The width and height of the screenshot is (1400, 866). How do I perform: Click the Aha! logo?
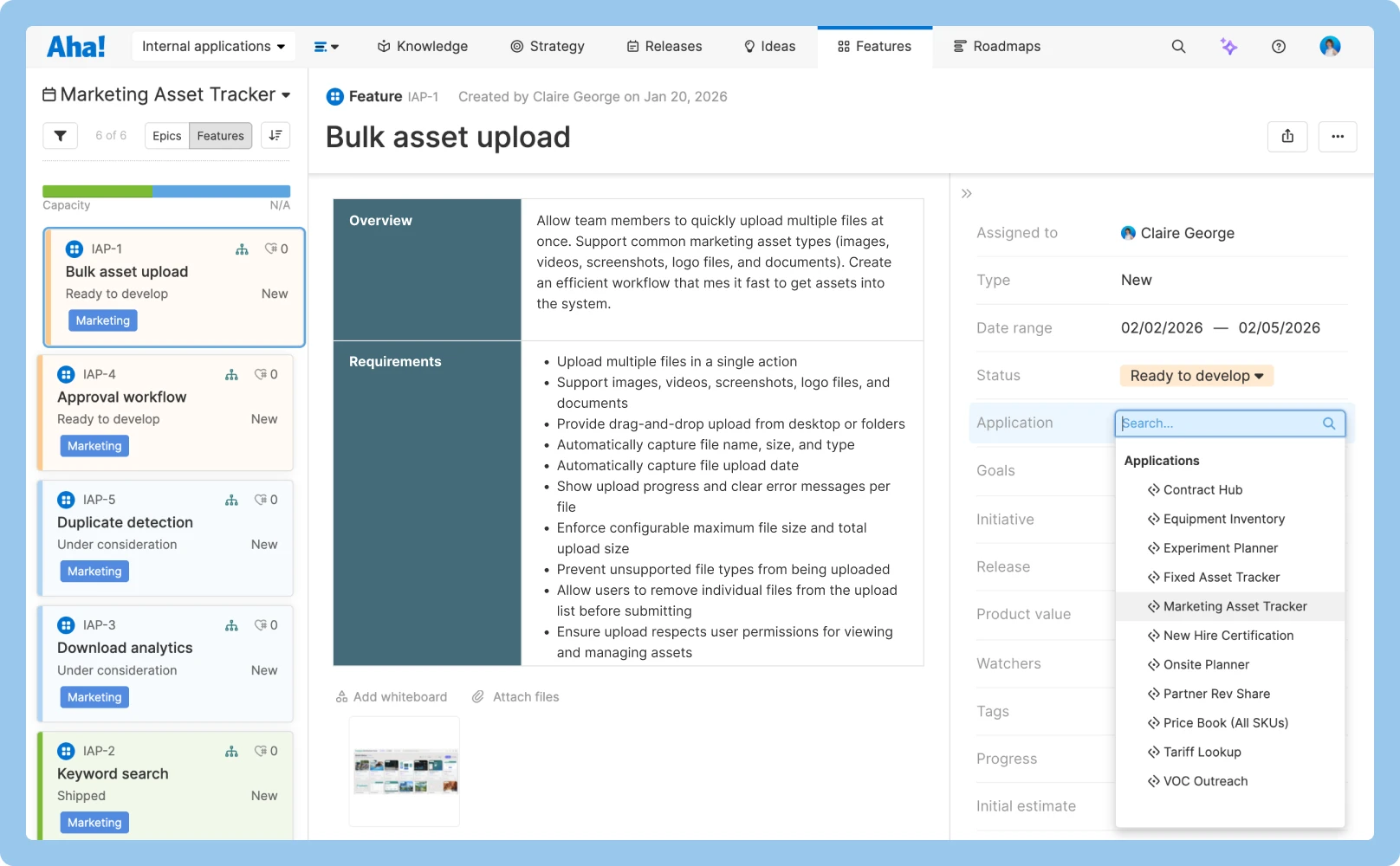tap(76, 46)
